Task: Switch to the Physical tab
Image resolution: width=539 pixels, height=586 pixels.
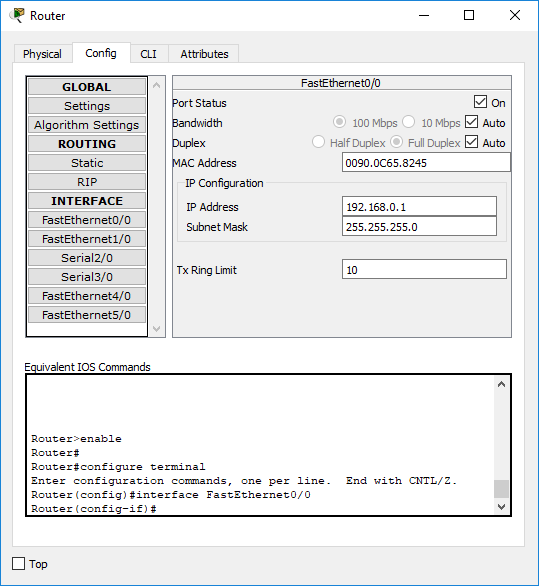Action: 42,54
